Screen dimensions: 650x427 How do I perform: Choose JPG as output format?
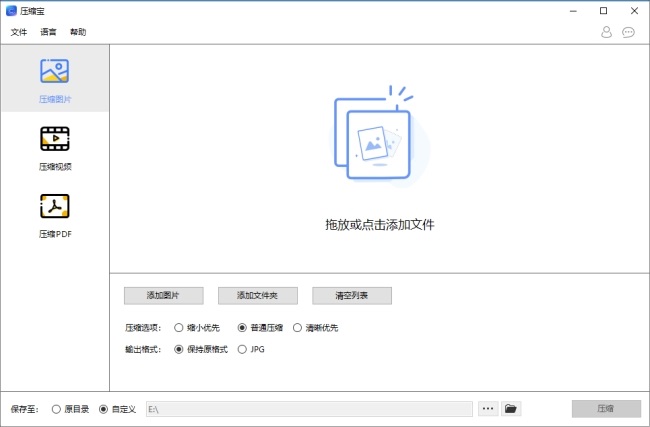(242, 349)
